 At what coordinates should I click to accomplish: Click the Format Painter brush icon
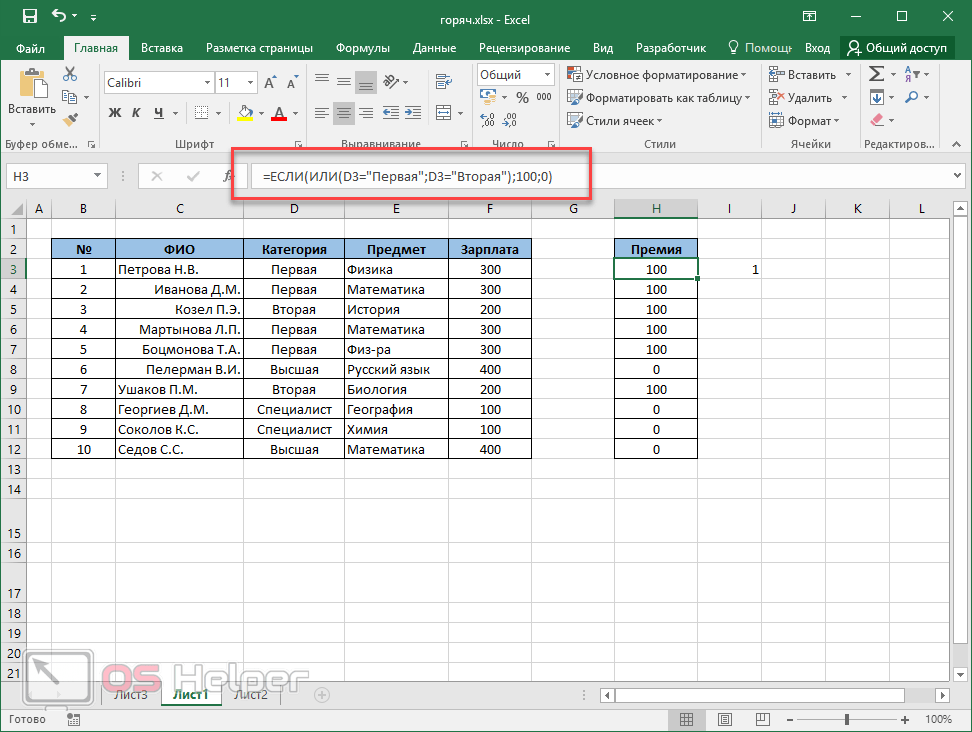click(x=69, y=120)
